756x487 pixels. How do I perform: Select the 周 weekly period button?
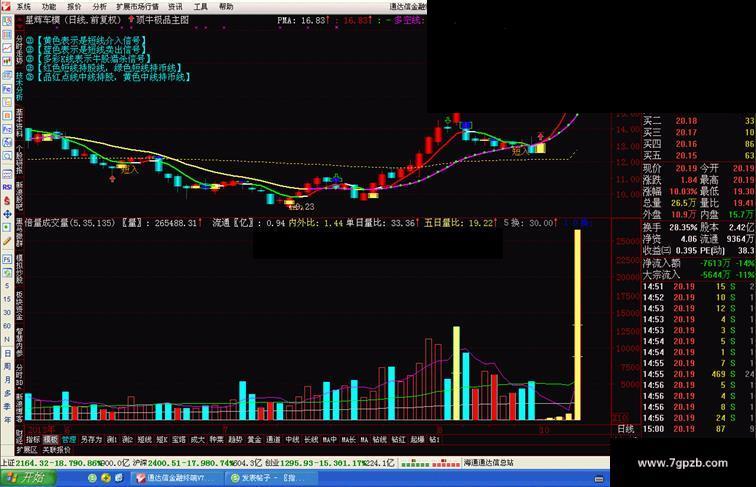pyautogui.click(x=7, y=366)
